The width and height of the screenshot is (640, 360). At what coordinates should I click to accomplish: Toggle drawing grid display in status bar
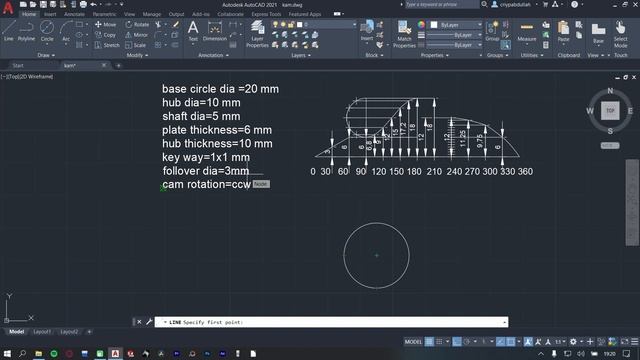click(x=429, y=342)
